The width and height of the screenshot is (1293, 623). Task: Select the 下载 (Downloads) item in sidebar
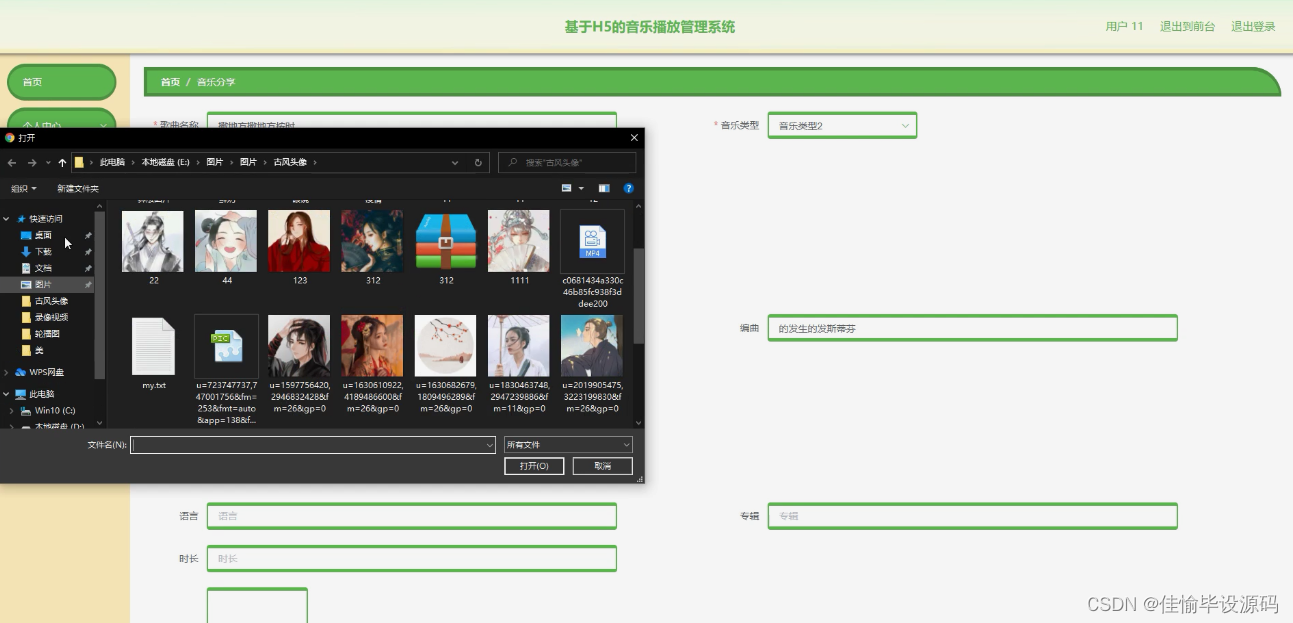click(x=42, y=252)
